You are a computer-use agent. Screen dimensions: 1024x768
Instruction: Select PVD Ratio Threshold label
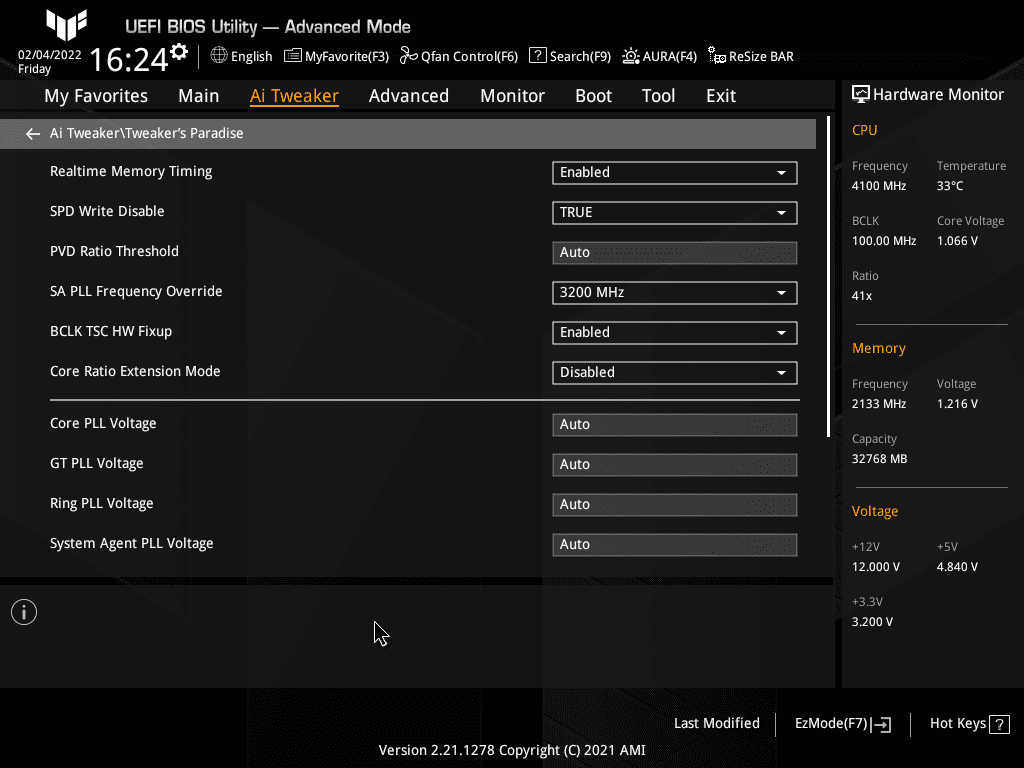(x=114, y=251)
